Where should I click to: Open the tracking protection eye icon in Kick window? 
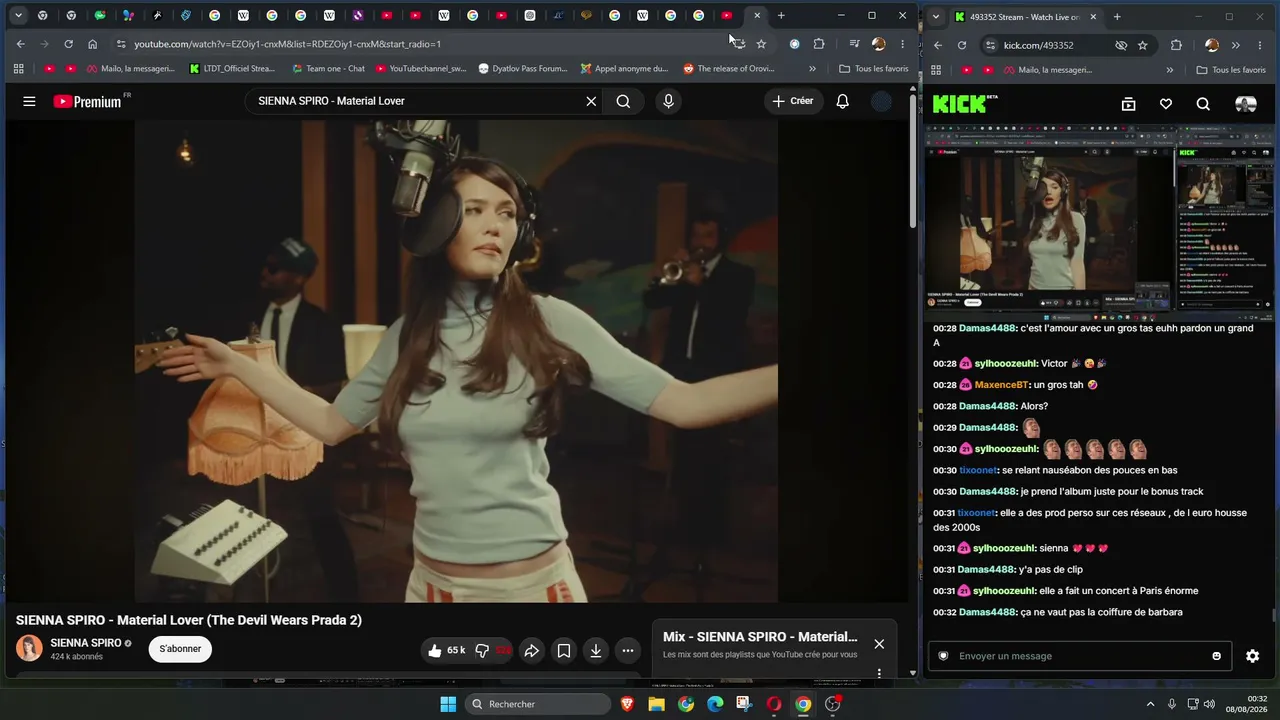[1121, 45]
